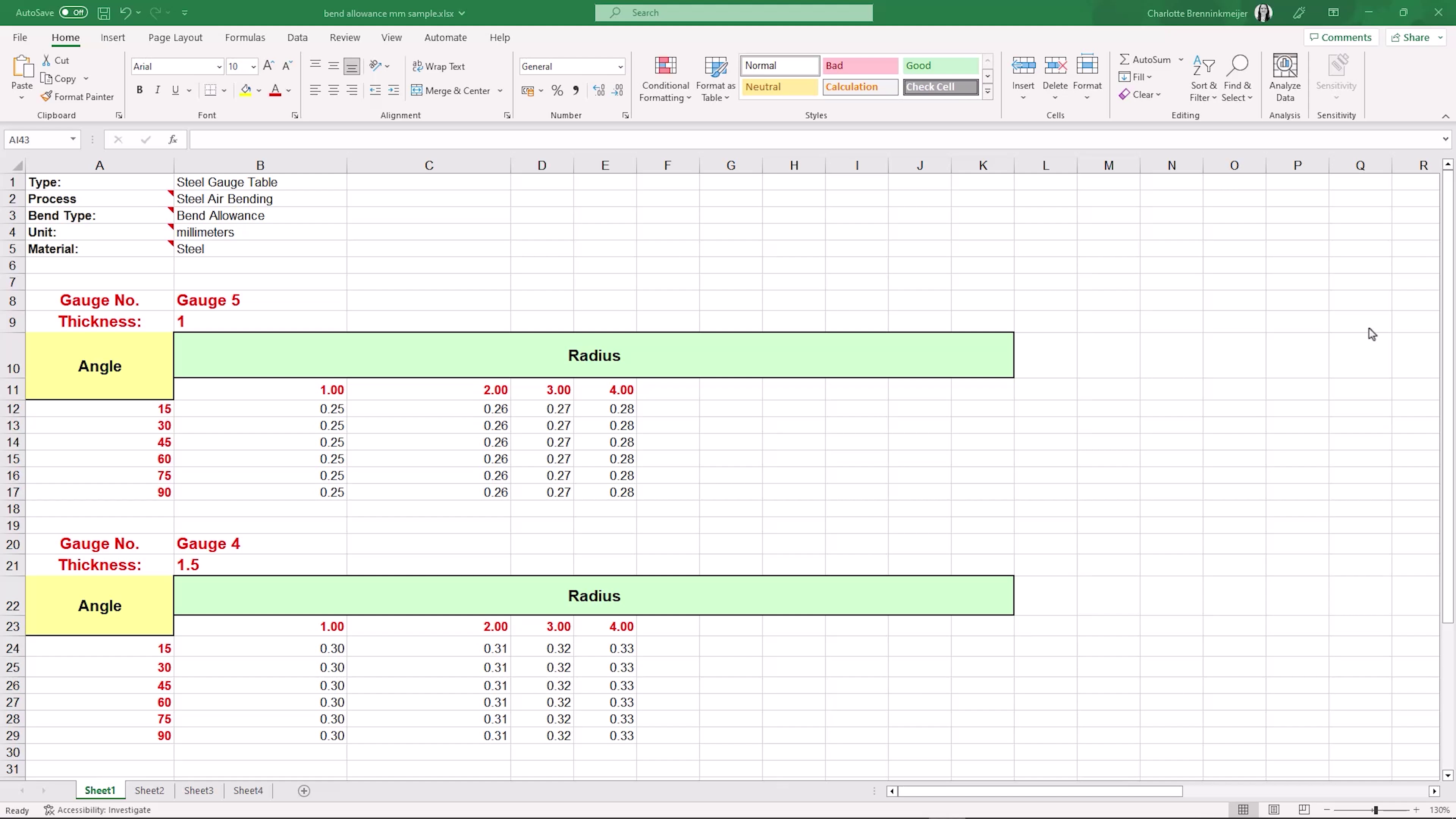The image size is (1456, 819).
Task: Click the Save icon in title bar
Action: click(104, 13)
